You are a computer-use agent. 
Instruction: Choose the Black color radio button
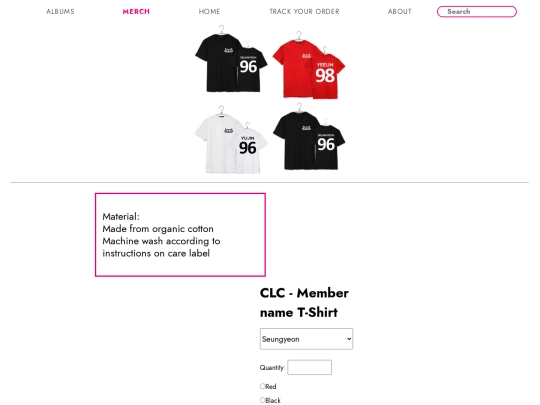(262, 400)
